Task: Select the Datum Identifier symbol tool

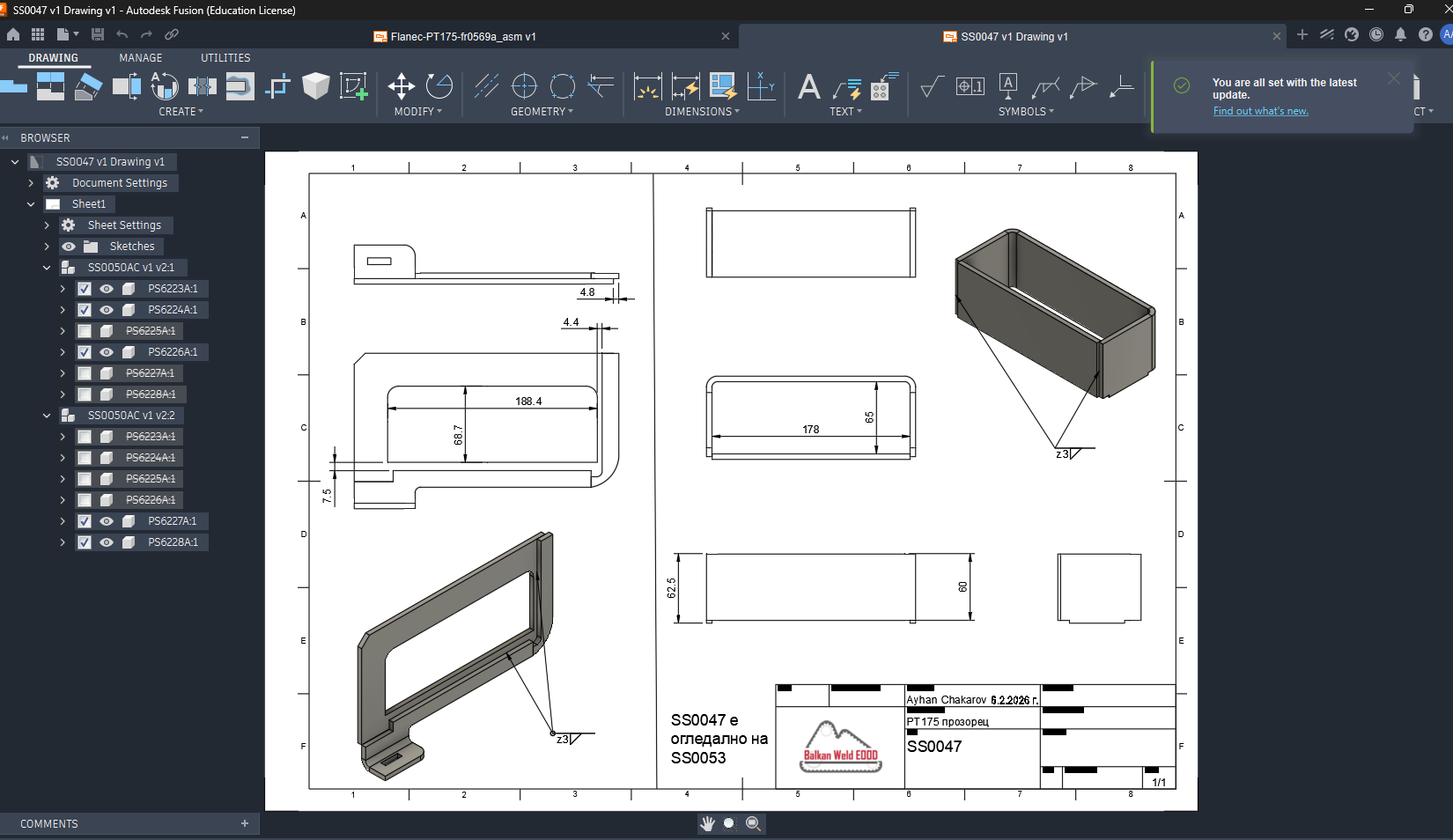Action: coord(1008,86)
